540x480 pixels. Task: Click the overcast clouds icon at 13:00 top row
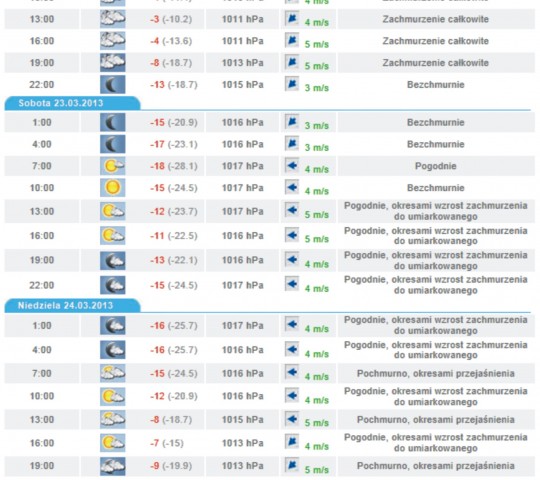(x=113, y=19)
